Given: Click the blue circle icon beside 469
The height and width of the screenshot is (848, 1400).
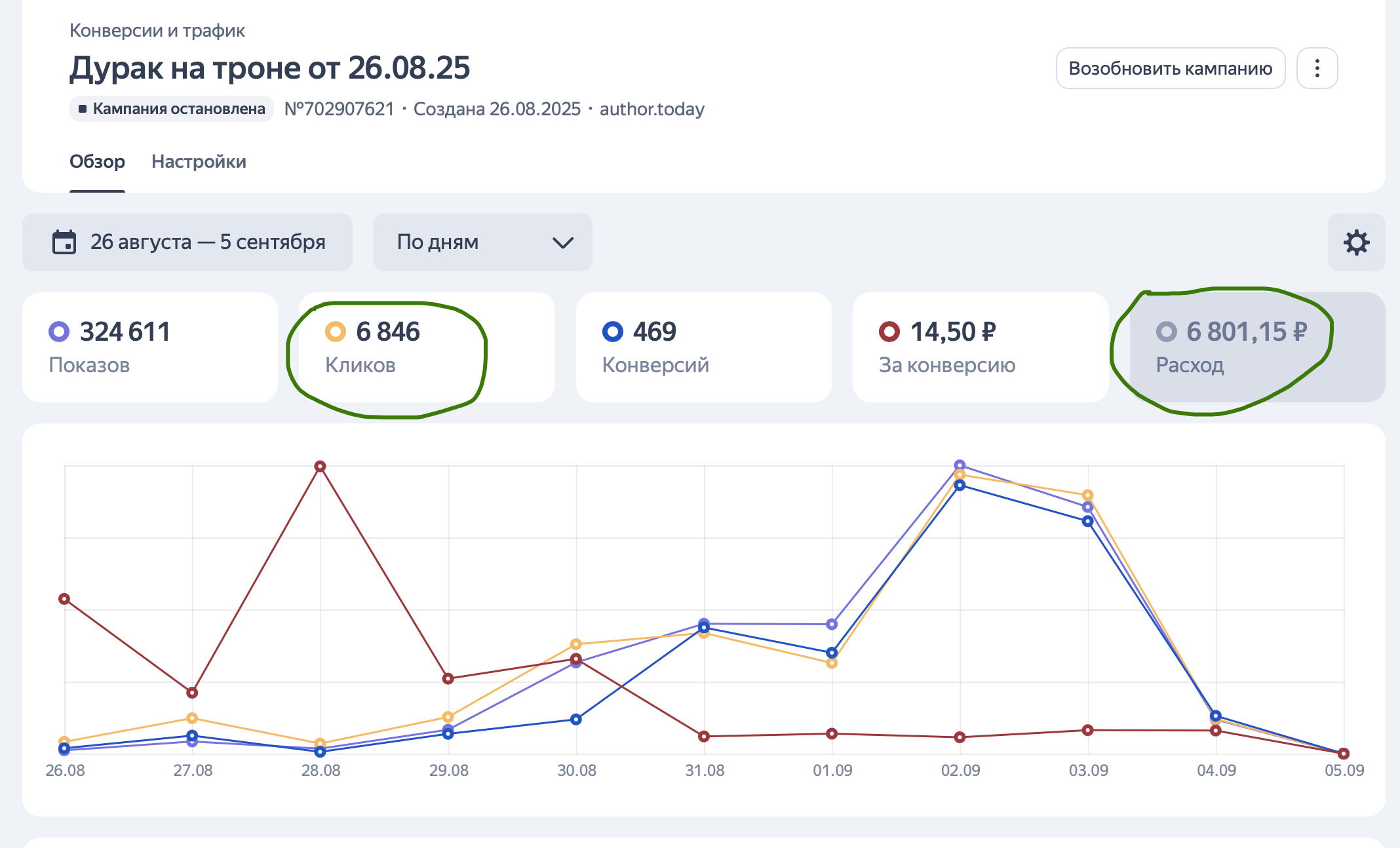Looking at the screenshot, I should [613, 332].
